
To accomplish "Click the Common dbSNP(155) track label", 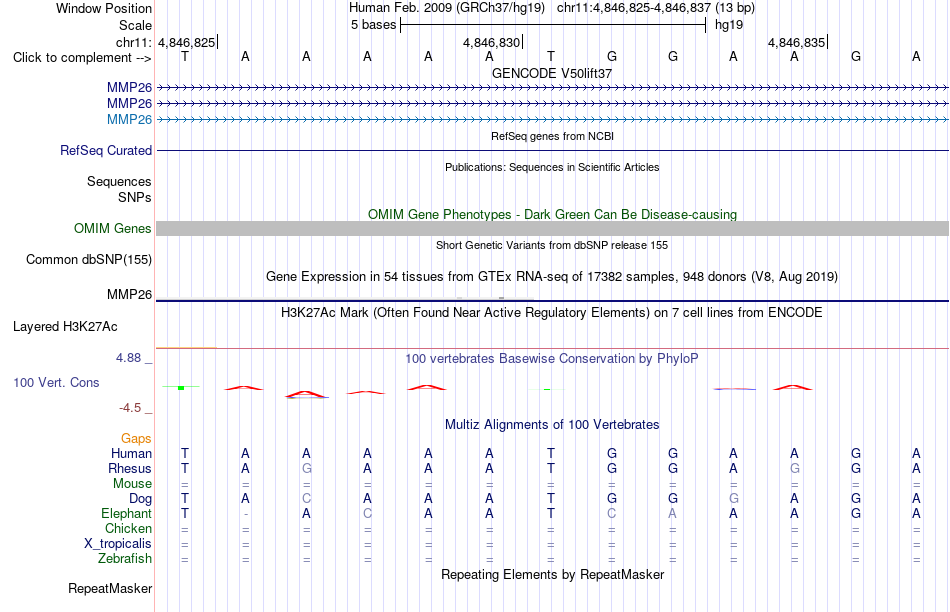I will [89, 259].
